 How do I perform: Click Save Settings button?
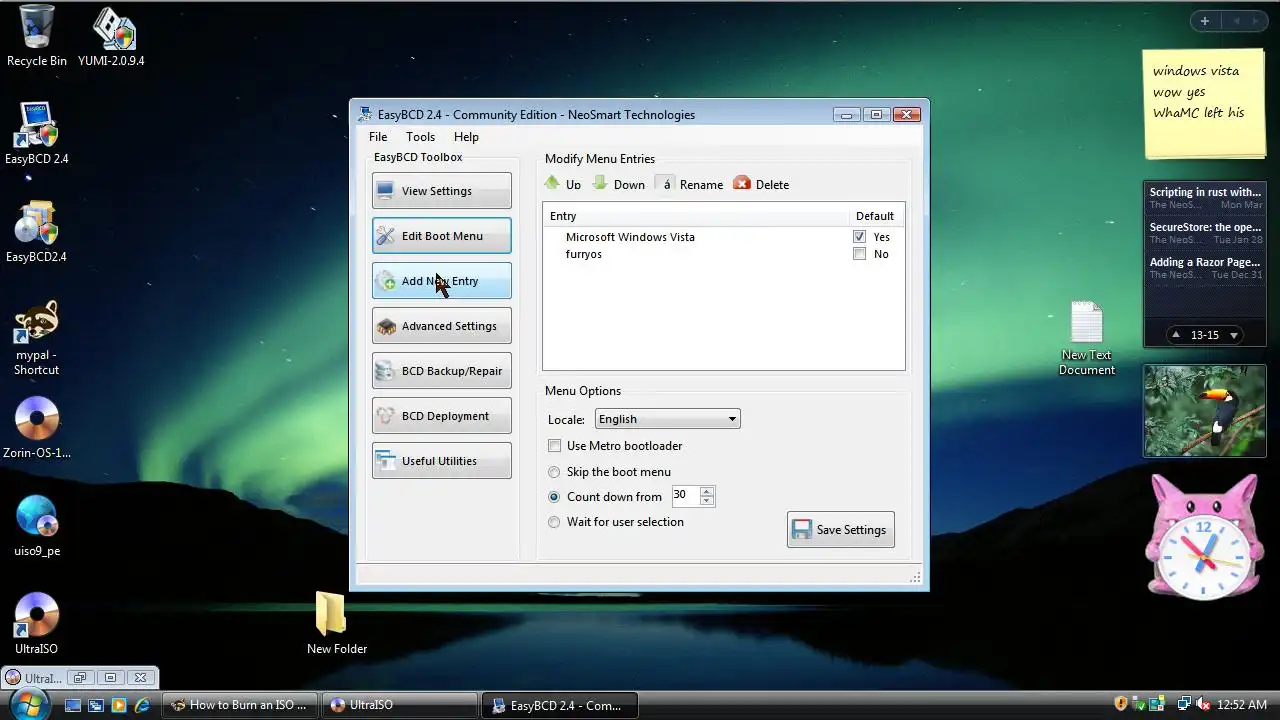pyautogui.click(x=841, y=530)
